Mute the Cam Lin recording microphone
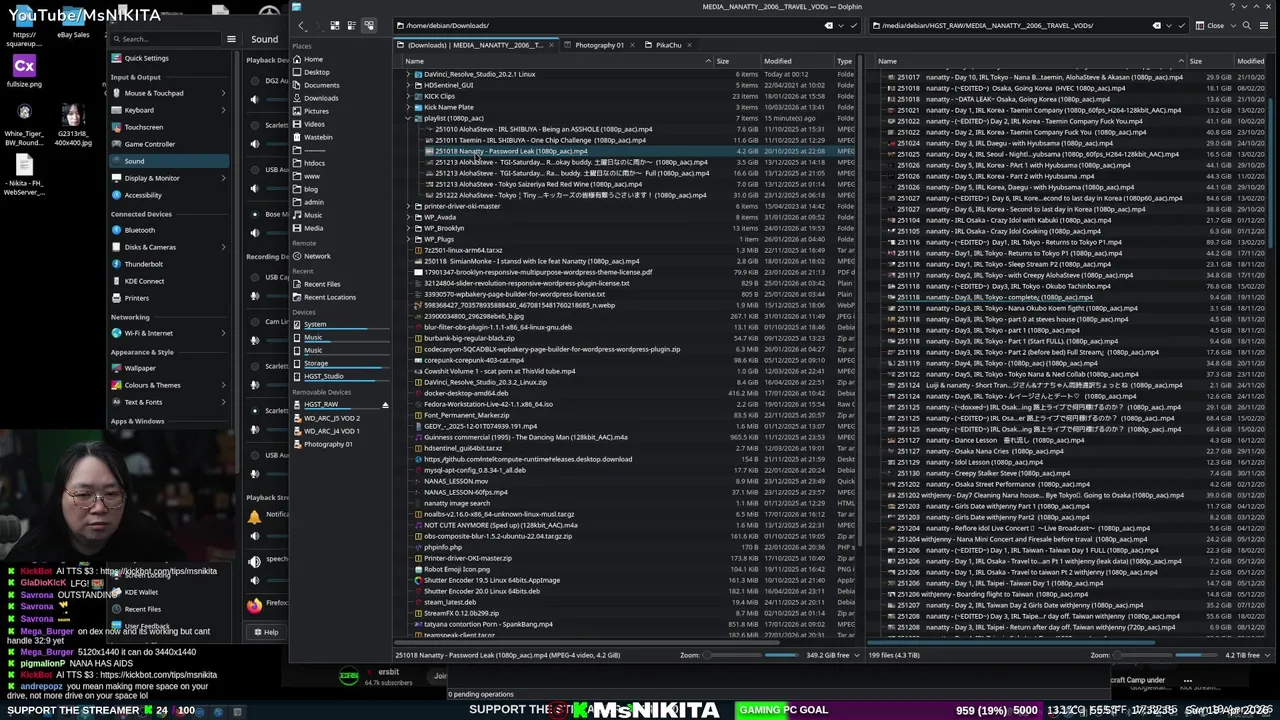 pos(254,340)
